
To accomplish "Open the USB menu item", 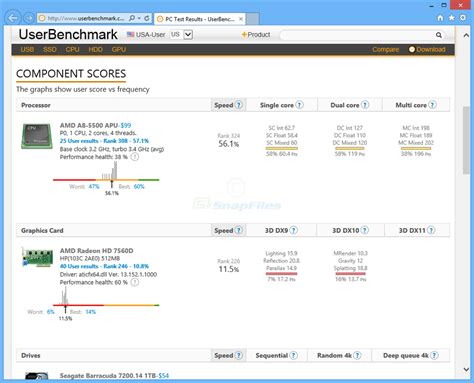I will pyautogui.click(x=27, y=49).
